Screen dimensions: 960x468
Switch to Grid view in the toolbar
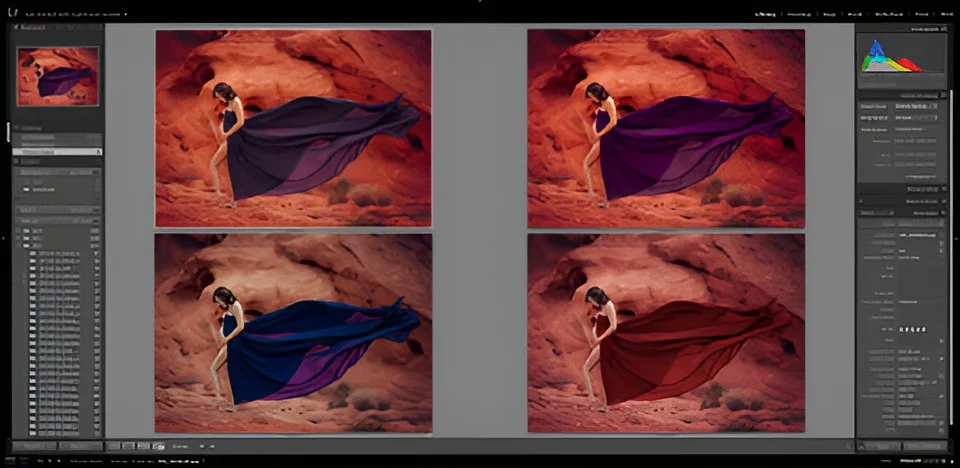pos(112,446)
